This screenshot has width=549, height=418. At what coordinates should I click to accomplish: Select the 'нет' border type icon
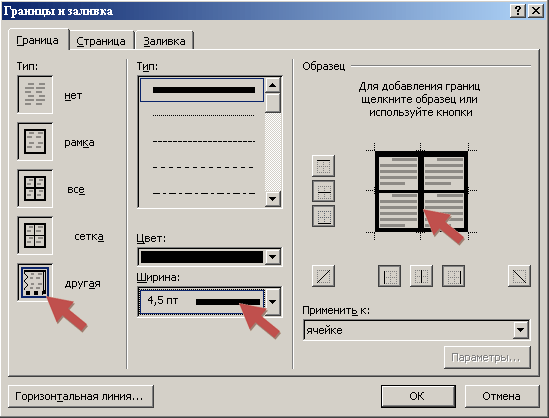(x=35, y=95)
